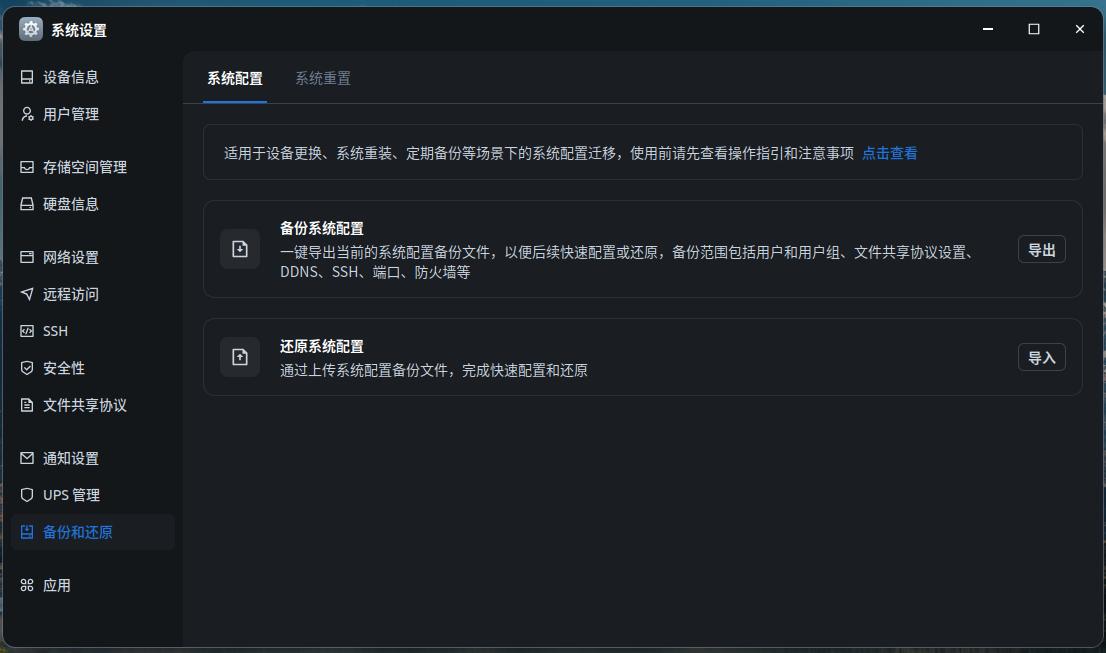The image size is (1106, 653).
Task: Click the 系统设置 window title text
Action: (79, 30)
